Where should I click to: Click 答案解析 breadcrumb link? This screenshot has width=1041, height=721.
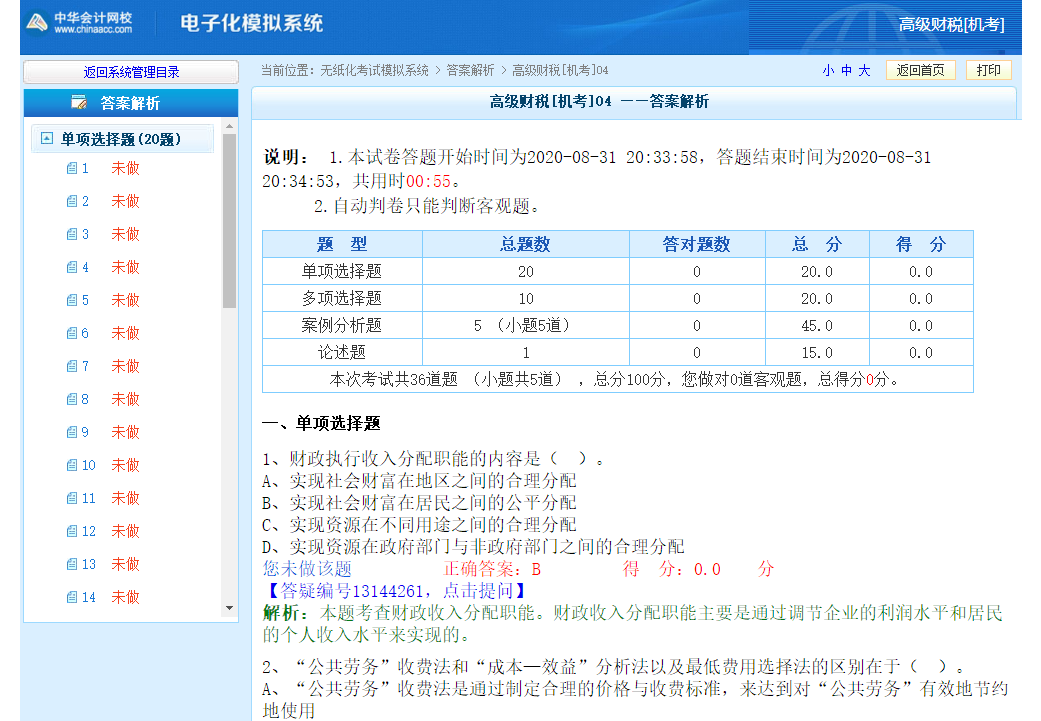coord(470,70)
